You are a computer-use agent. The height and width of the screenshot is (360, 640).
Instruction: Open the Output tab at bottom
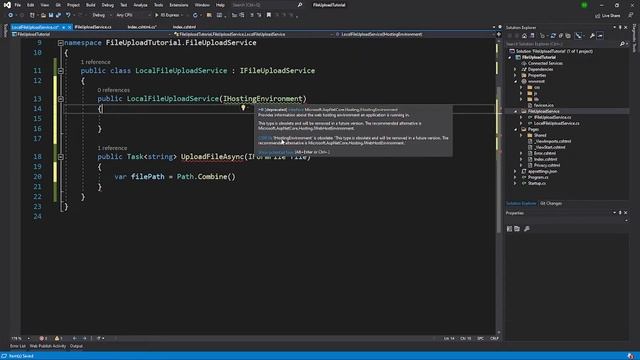coord(76,346)
